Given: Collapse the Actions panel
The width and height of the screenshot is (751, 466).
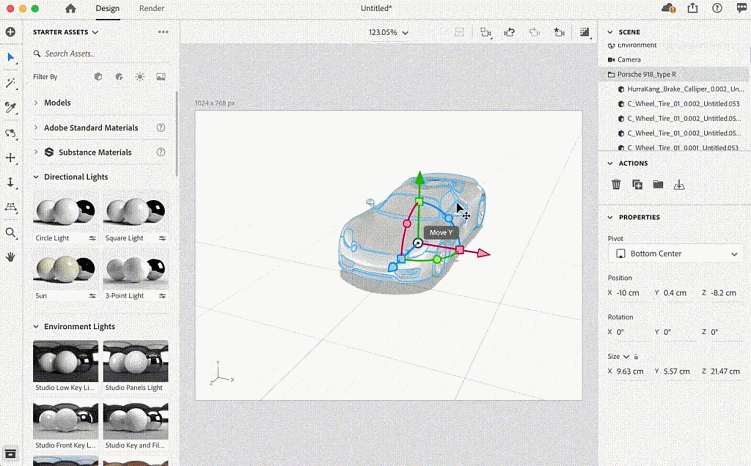Looking at the screenshot, I should (610, 163).
